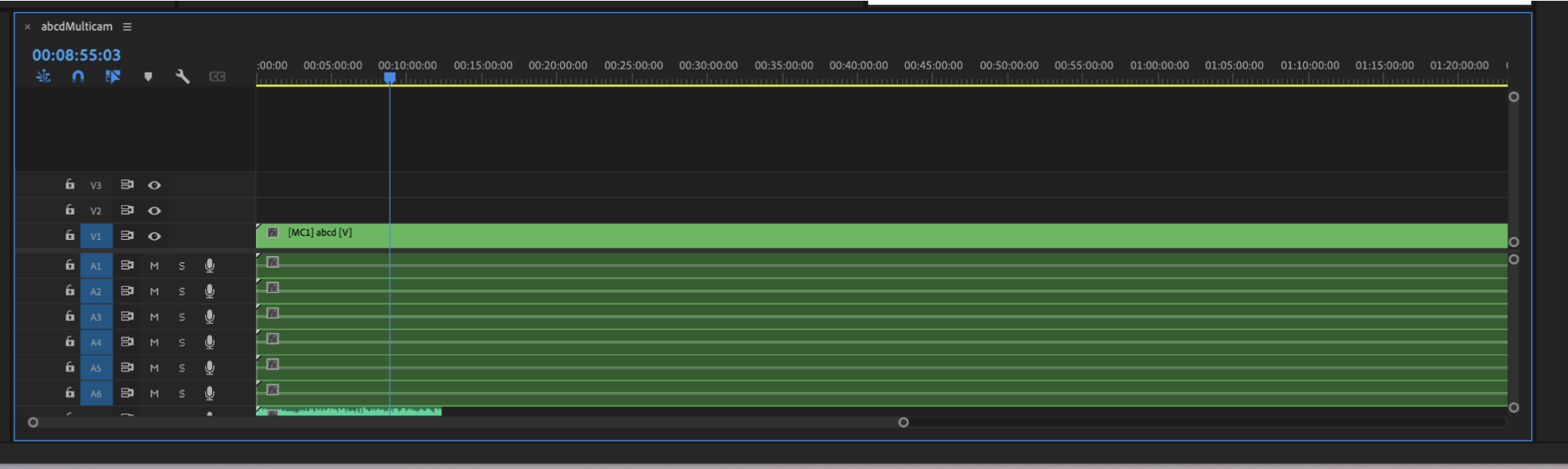Enable voice-over record on A4
The width and height of the screenshot is (1568, 469).
(x=210, y=342)
